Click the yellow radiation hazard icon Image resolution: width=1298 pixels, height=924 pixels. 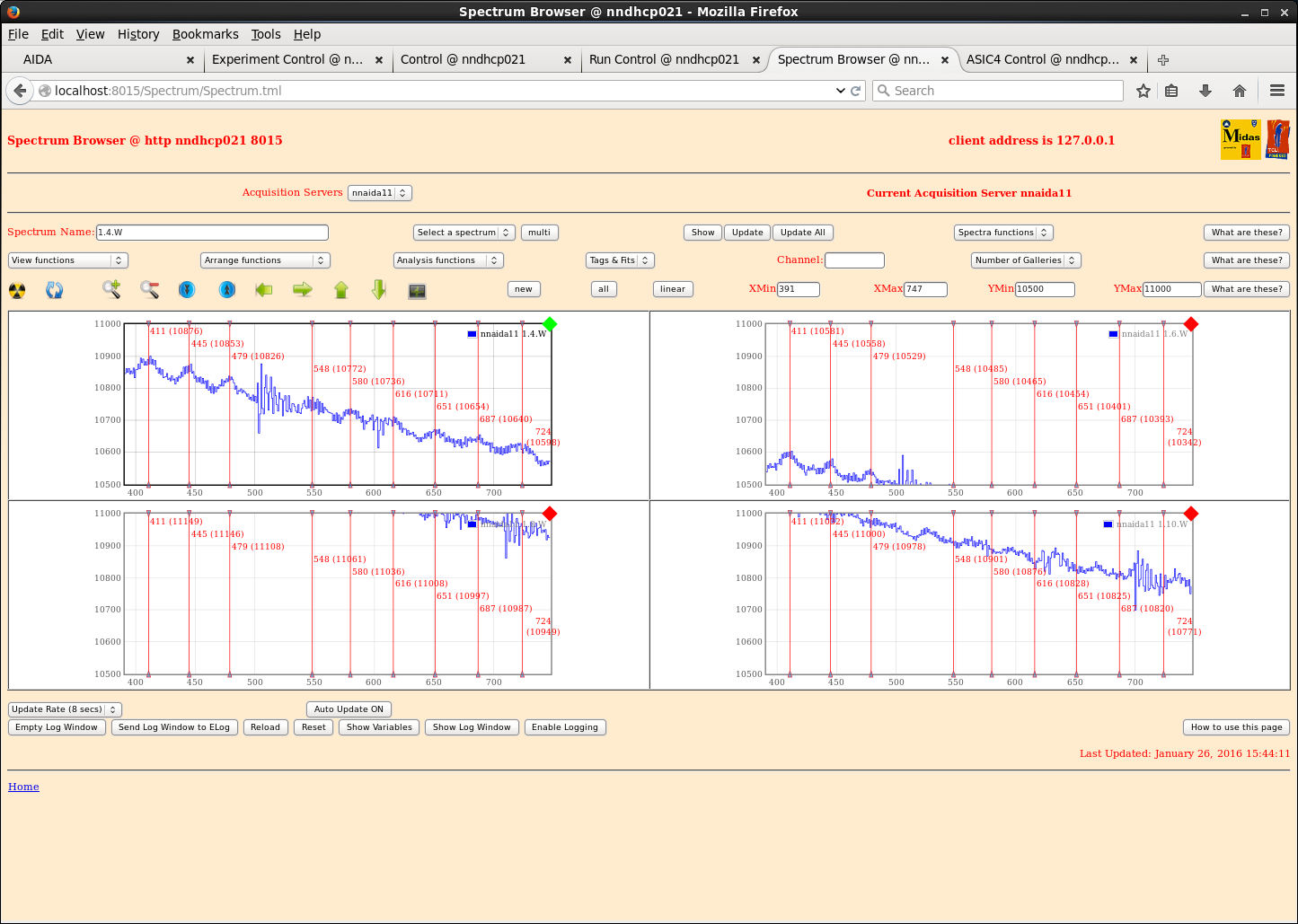(x=17, y=290)
